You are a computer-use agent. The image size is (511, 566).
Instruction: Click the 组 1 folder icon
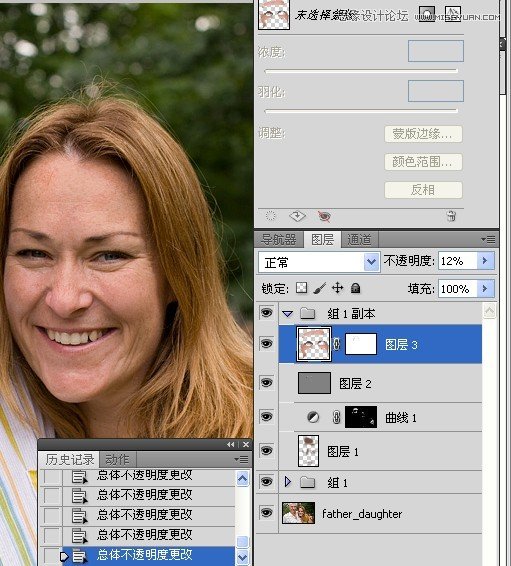307,482
